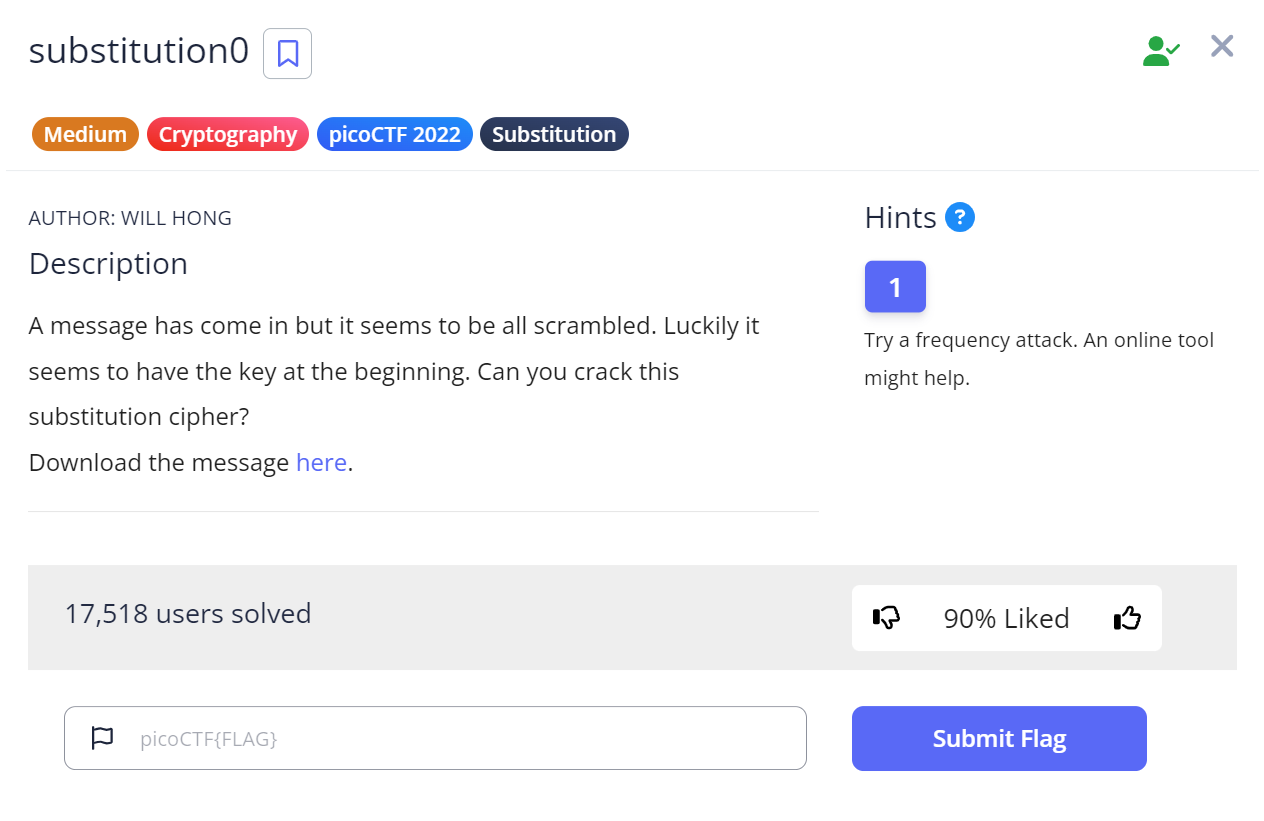Open the Hints help question mark
Viewport: 1264px width, 821px height.
point(960,217)
